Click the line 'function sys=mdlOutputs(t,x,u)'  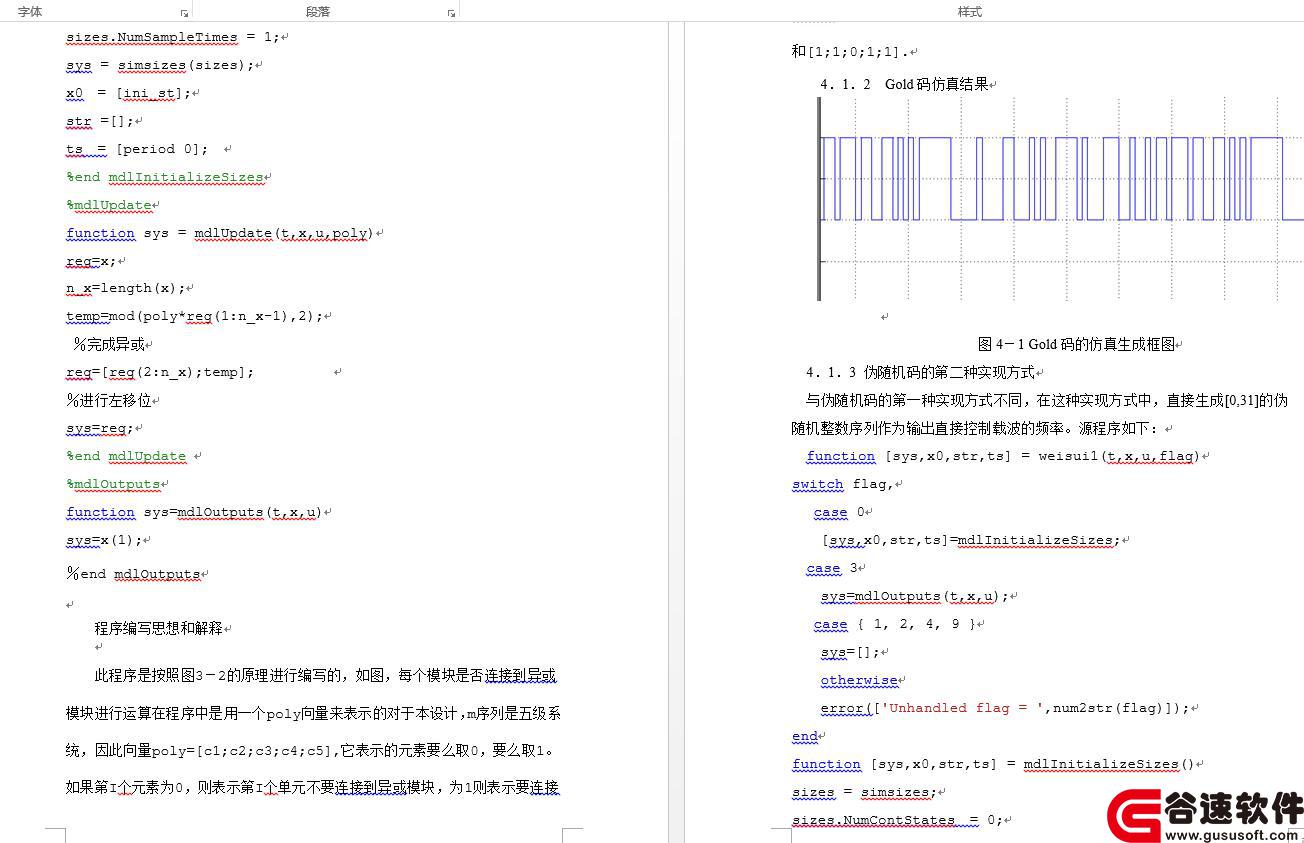194,512
